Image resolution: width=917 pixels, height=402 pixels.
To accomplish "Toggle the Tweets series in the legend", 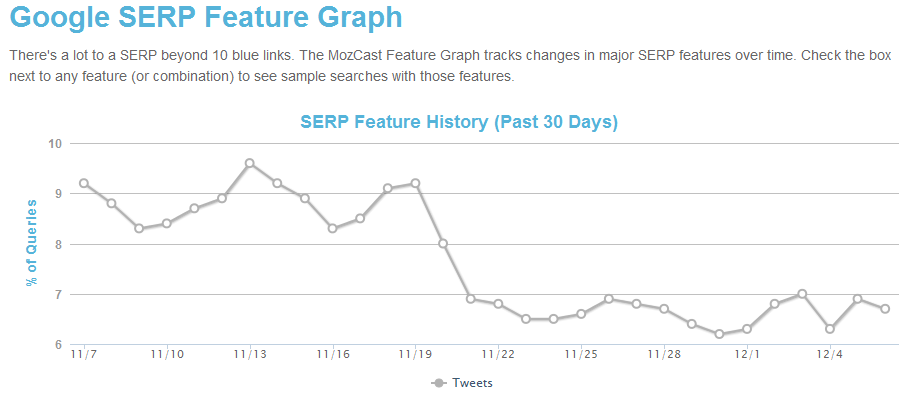I will pos(472,382).
